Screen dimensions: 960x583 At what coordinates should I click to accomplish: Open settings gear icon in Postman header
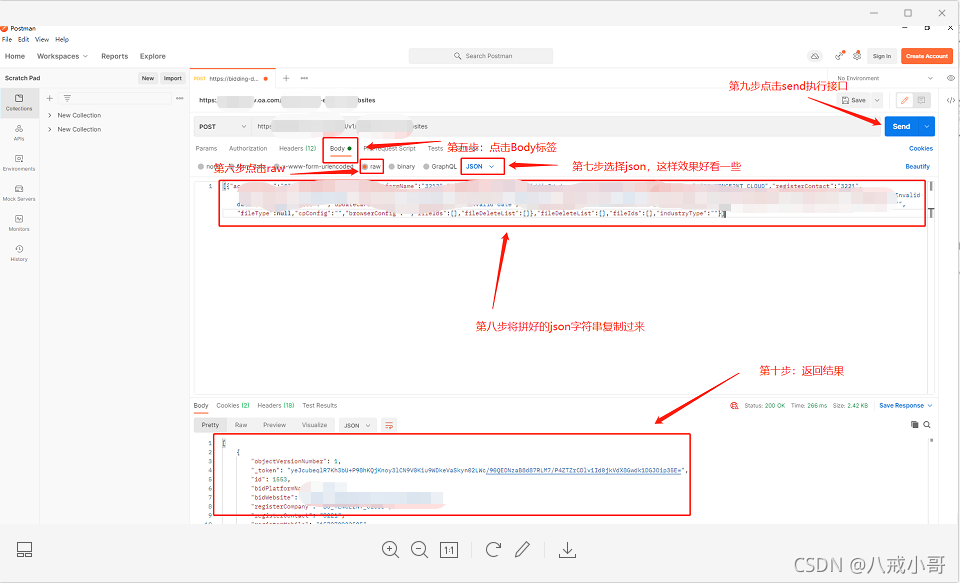[x=857, y=56]
